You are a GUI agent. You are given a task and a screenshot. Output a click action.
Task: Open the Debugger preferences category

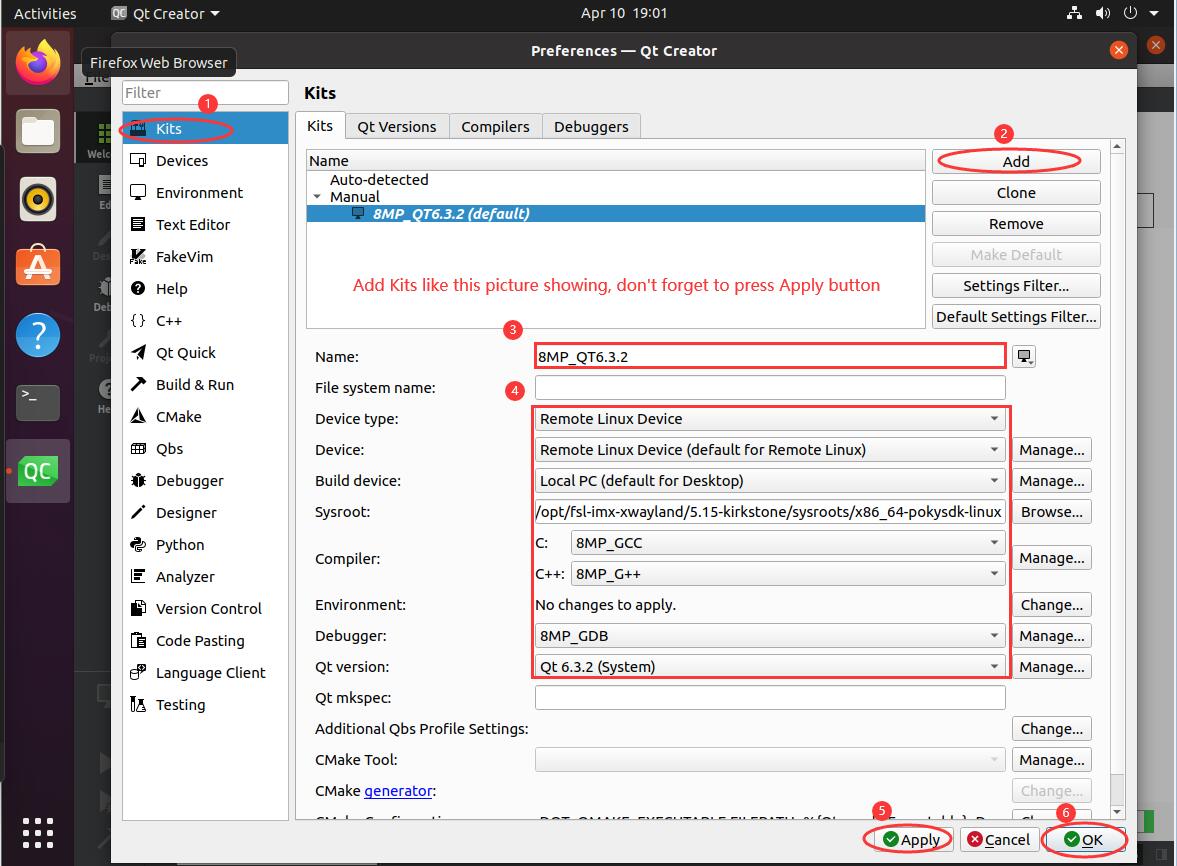point(205,481)
